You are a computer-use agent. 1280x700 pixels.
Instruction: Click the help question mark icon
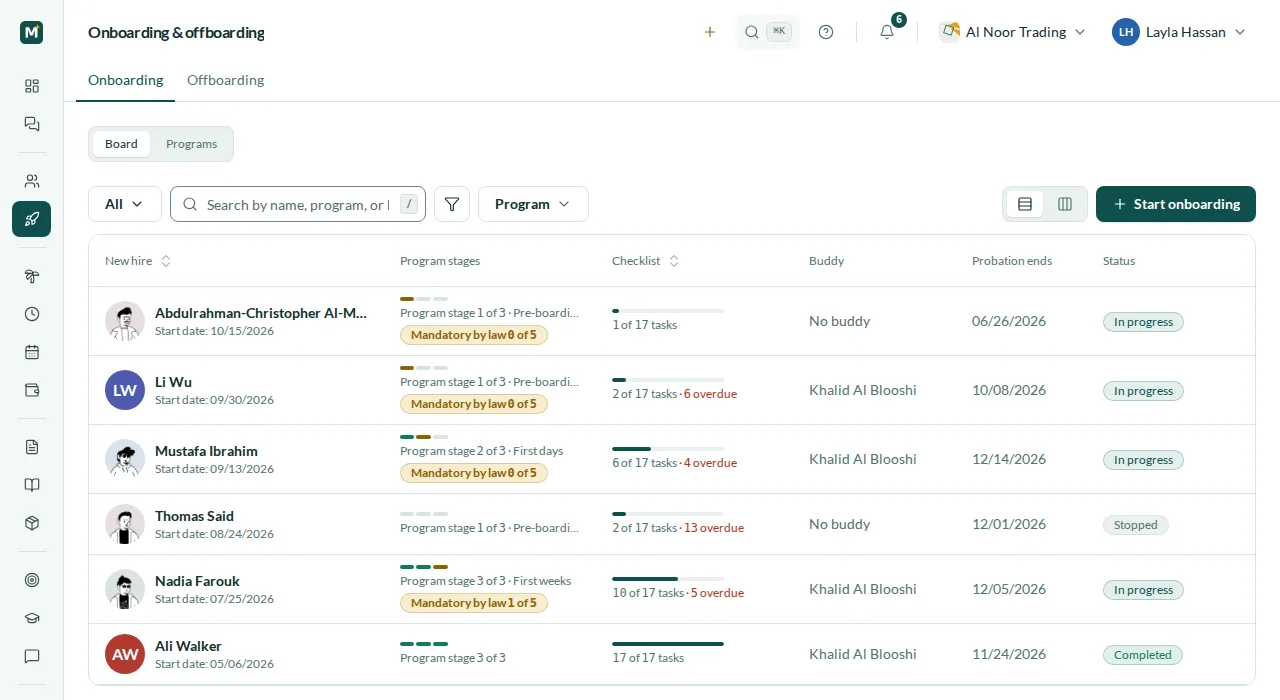pos(826,32)
